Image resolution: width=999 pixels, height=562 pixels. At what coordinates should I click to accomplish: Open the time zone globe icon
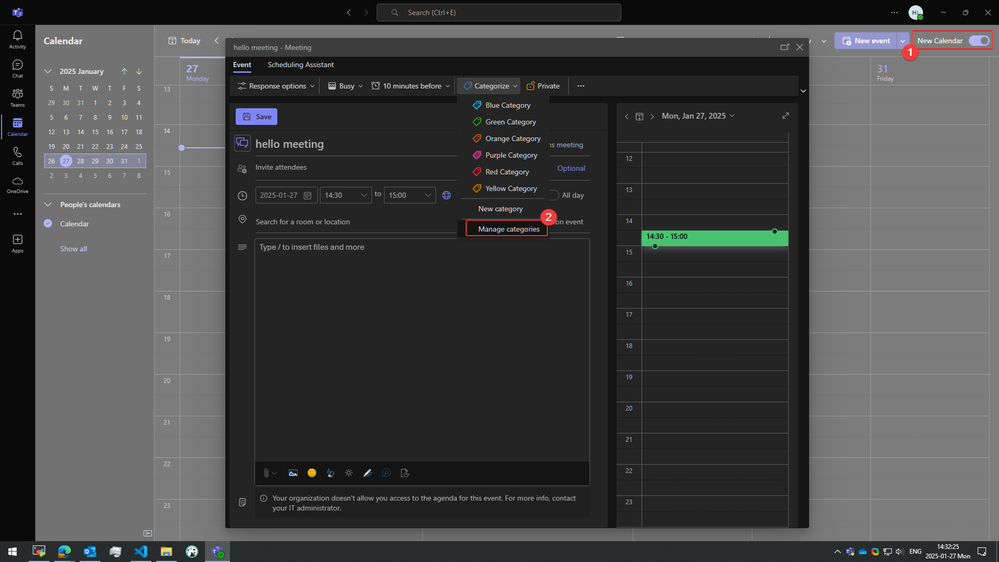point(447,195)
